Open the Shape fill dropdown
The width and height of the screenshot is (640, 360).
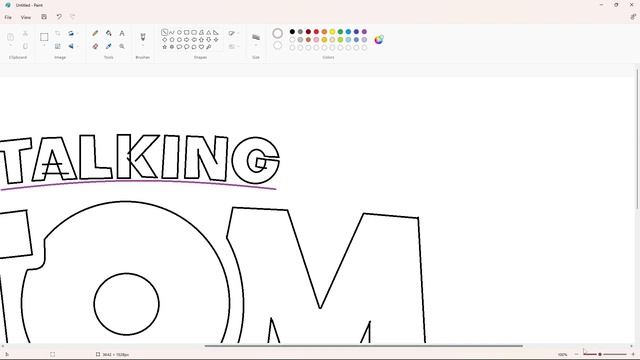233,47
